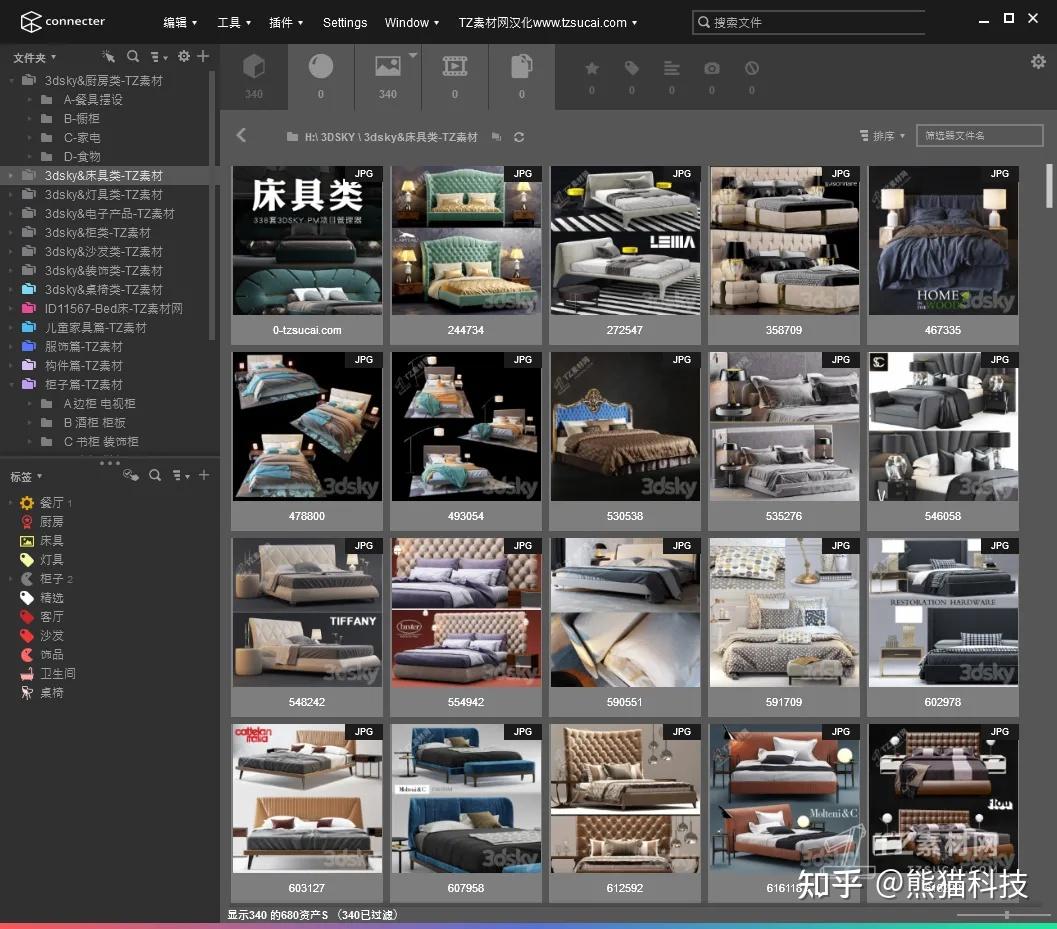
Task: Open the 排序 sort dropdown
Action: 881,135
